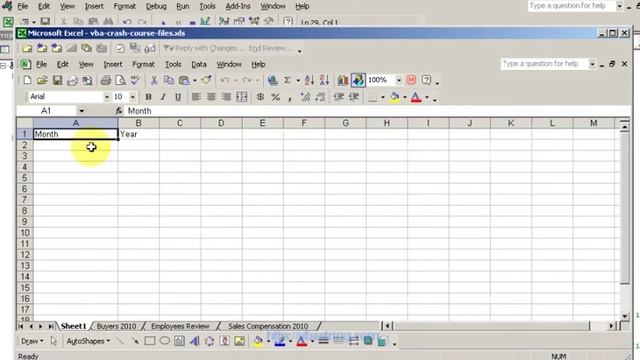Pick the yellow Fill Color bucket in the formatting toolbar
This screenshot has width=640, height=360.
(x=394, y=97)
